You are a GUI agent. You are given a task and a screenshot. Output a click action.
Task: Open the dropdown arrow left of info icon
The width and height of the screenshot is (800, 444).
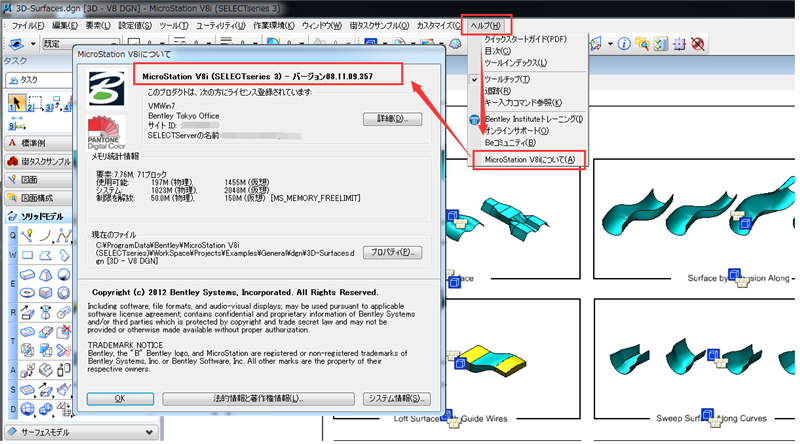(610, 44)
